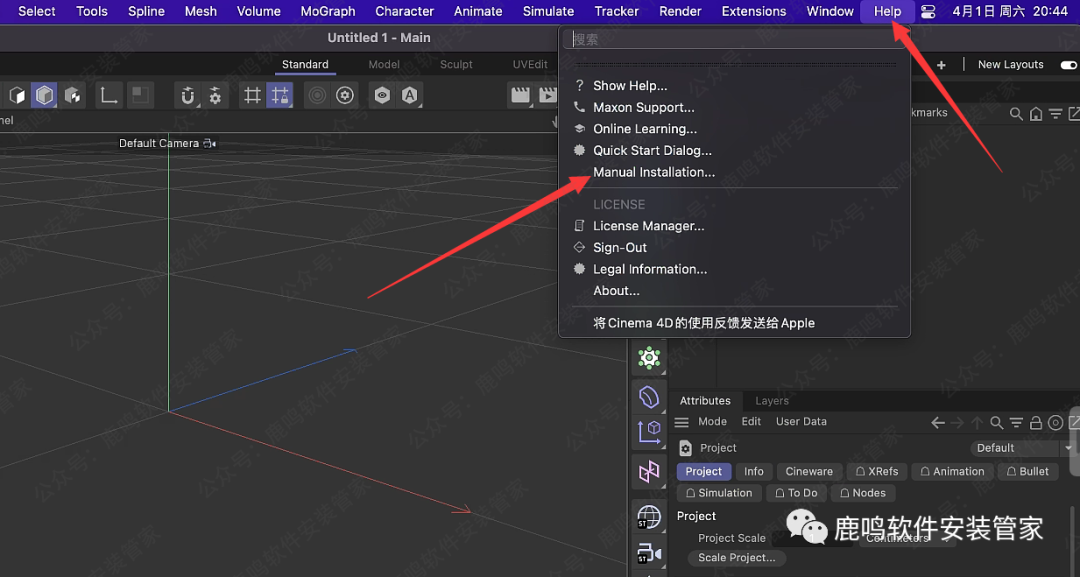This screenshot has width=1080, height=577.
Task: Open the Mode menu in Attributes
Action: coord(712,422)
